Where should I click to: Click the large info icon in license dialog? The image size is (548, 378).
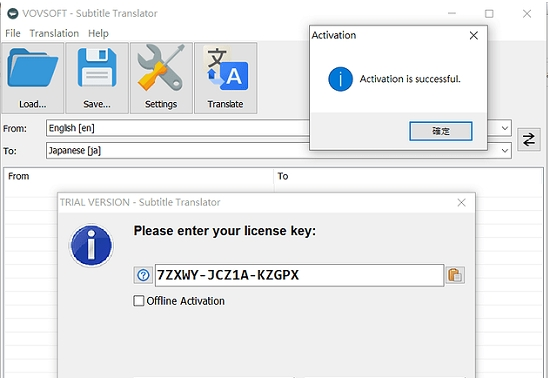[x=91, y=246]
